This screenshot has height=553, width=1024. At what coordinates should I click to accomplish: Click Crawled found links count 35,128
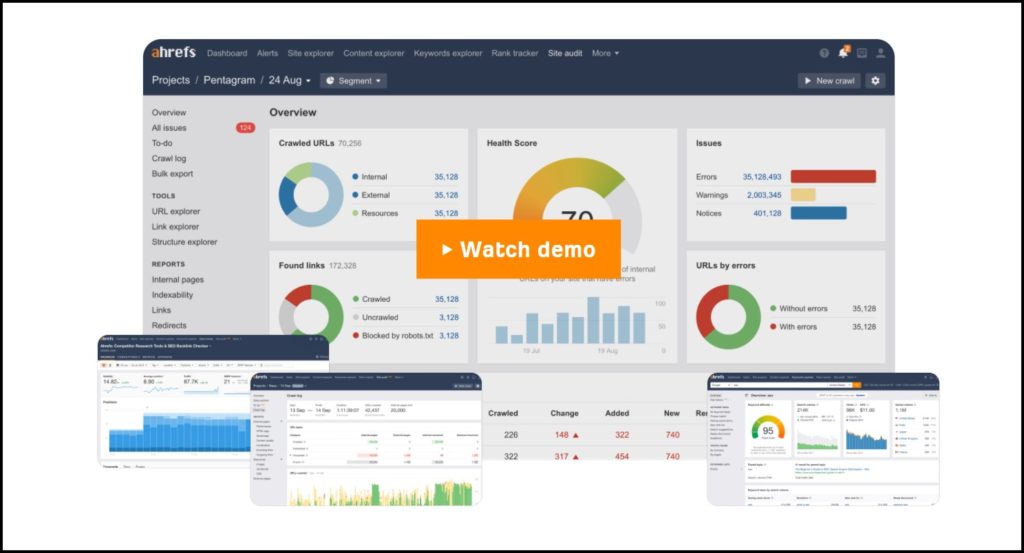tap(447, 299)
